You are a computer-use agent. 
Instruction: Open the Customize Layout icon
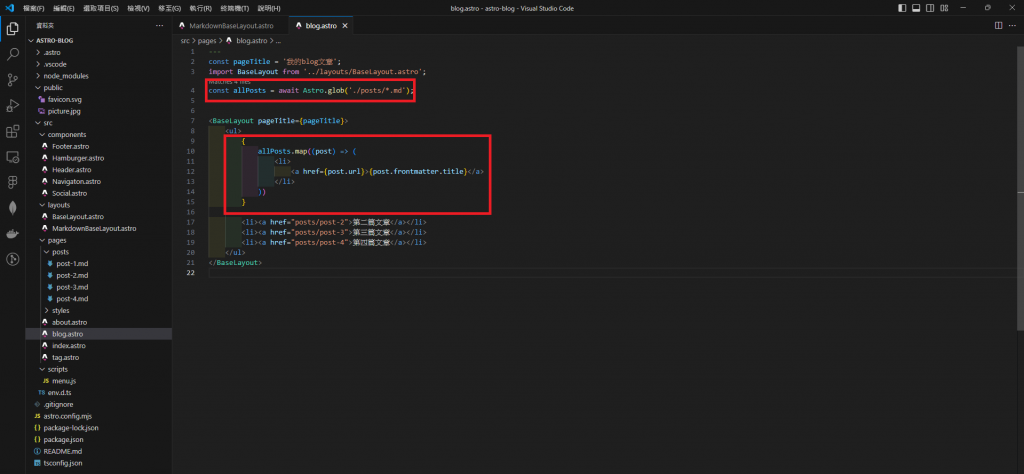click(x=944, y=8)
